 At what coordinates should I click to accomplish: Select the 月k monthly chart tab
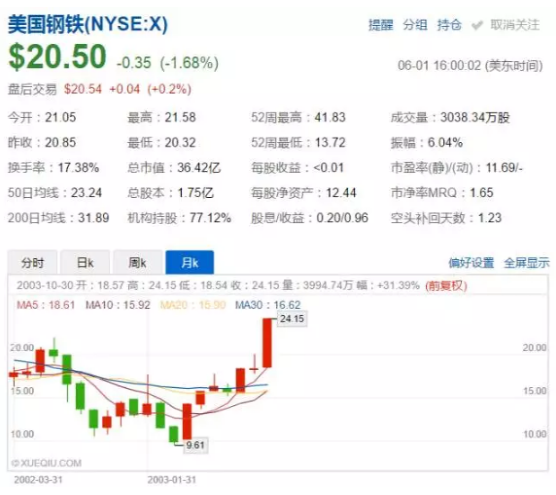[190, 262]
